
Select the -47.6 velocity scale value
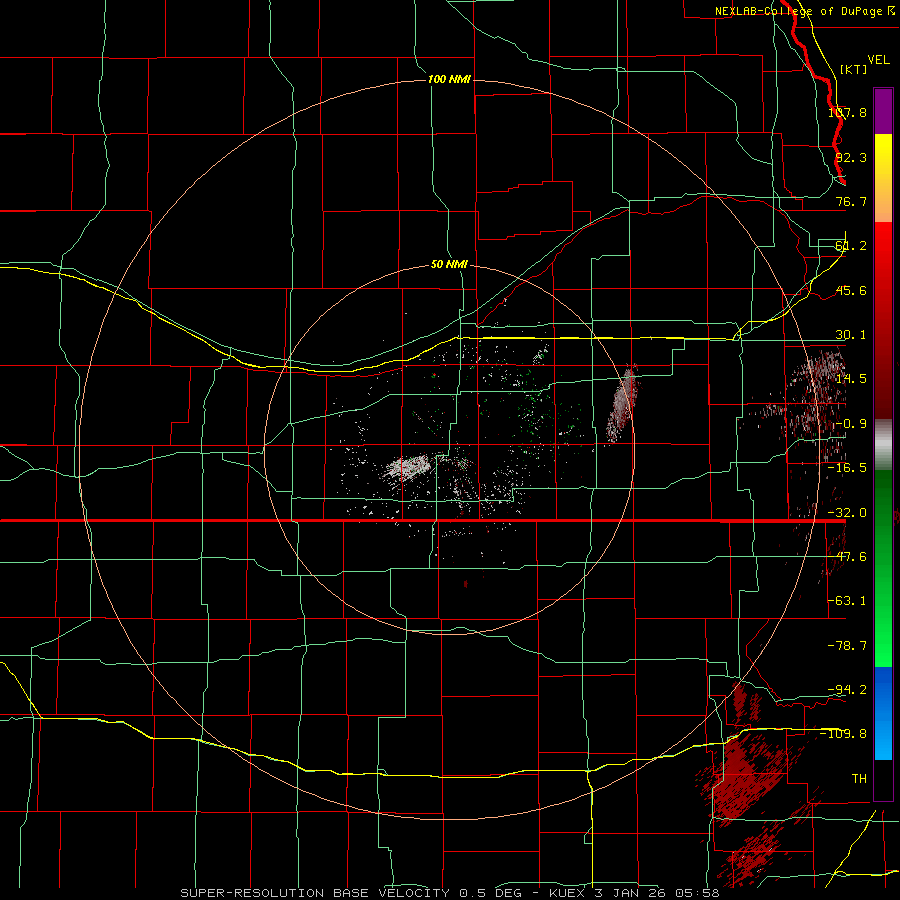coord(847,557)
